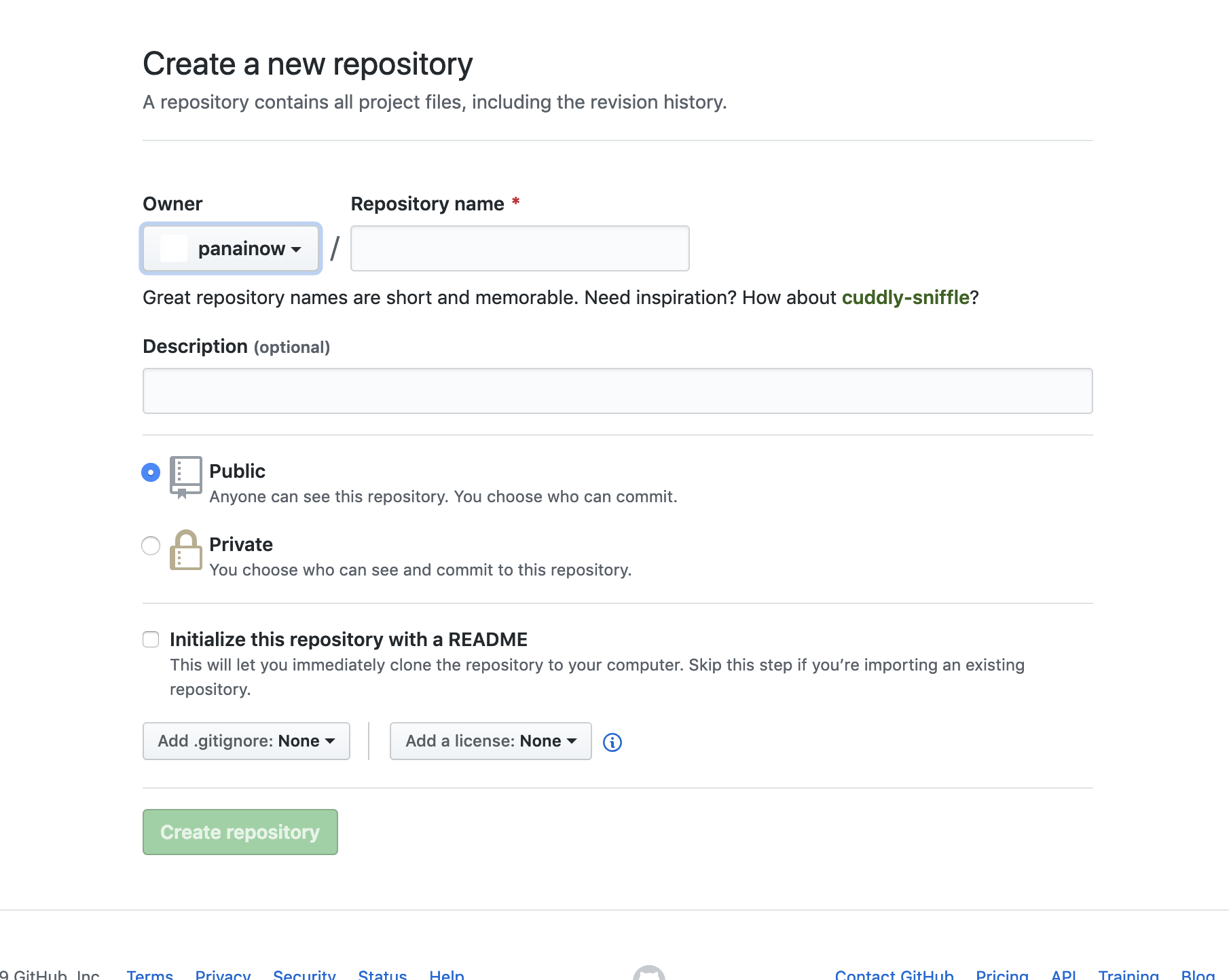The image size is (1229, 980).
Task: Open the Owner dropdown showing panainow
Action: point(231,248)
